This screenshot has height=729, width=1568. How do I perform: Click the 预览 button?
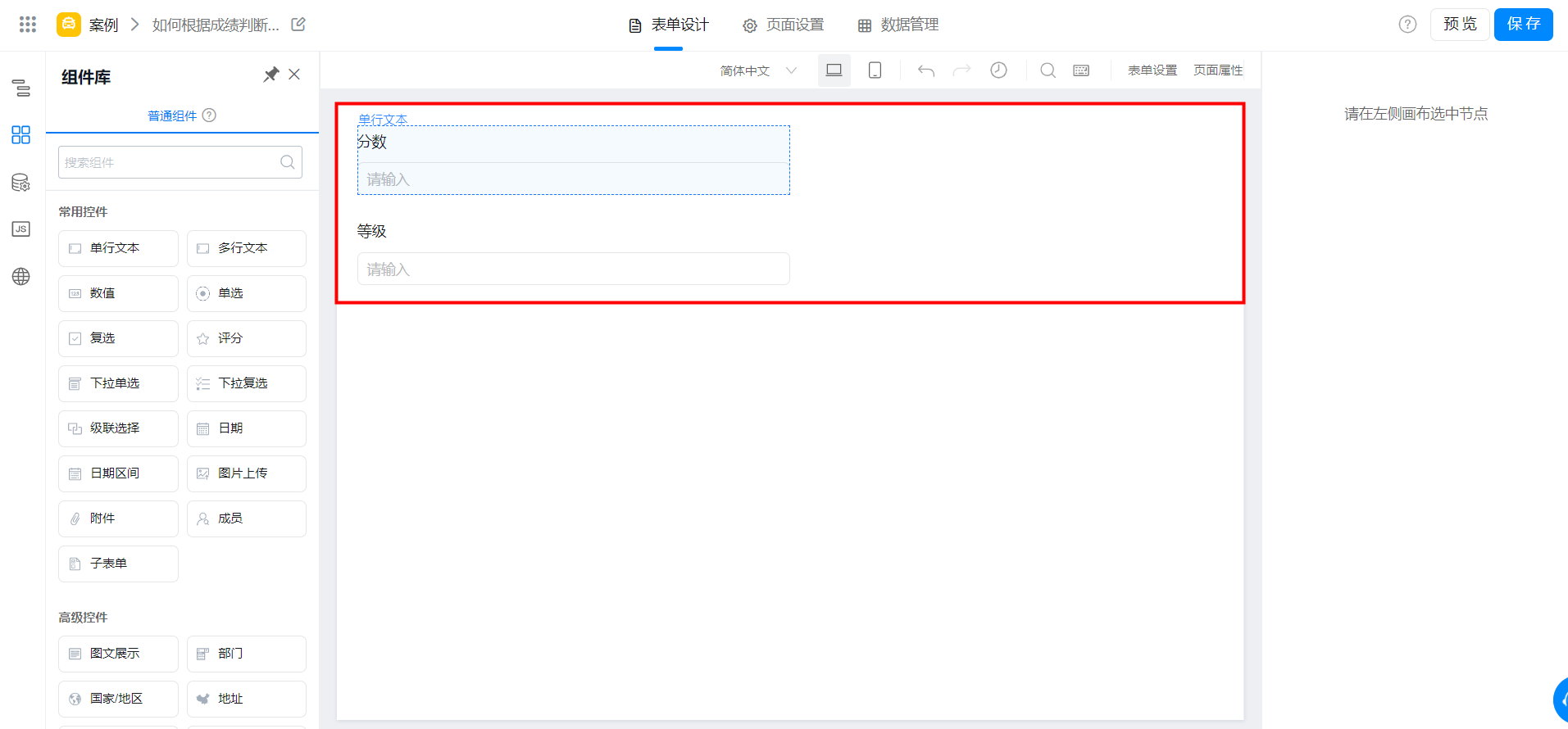[1460, 25]
